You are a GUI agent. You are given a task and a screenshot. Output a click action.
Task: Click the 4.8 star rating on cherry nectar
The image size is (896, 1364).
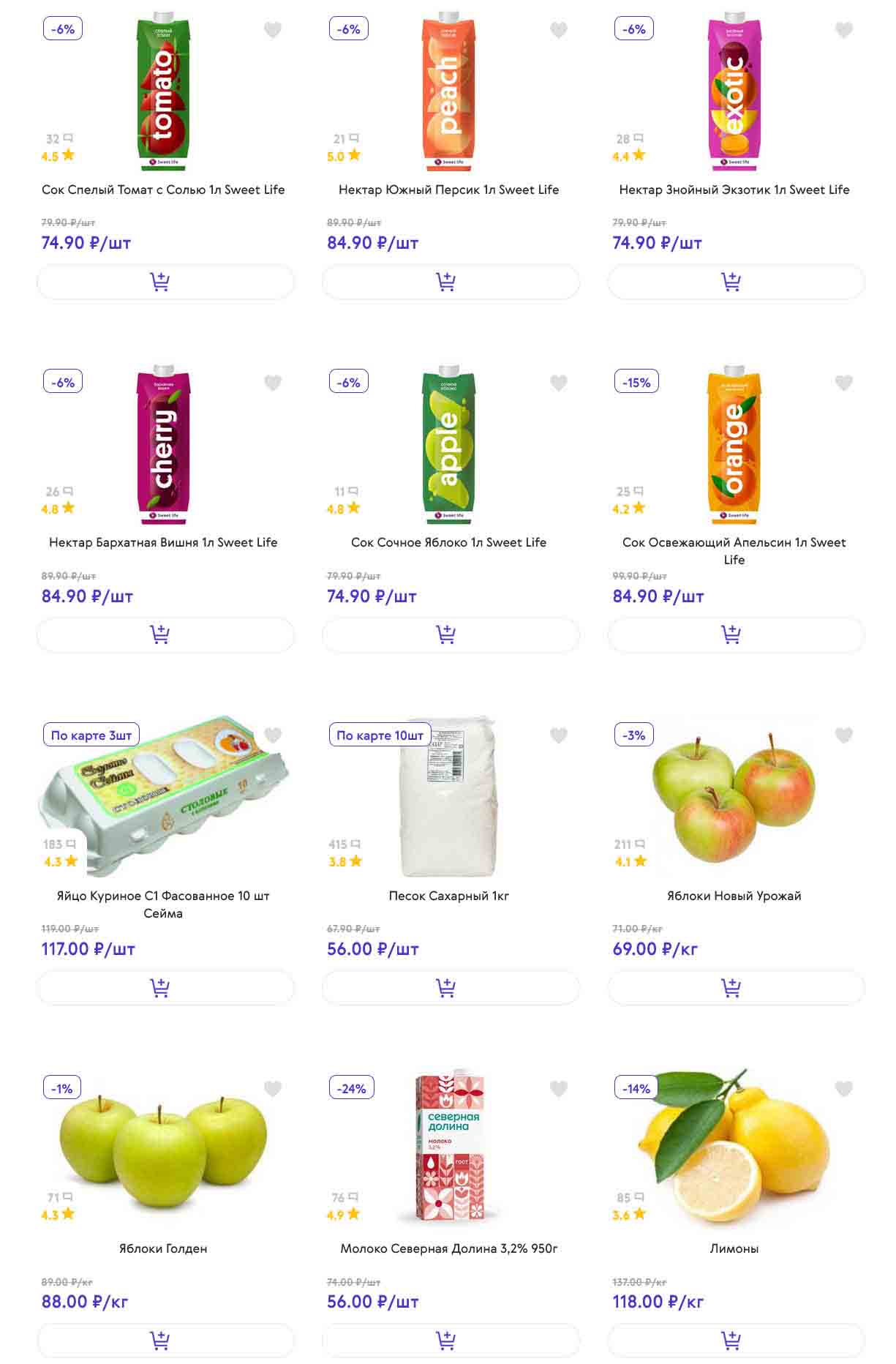pos(58,509)
